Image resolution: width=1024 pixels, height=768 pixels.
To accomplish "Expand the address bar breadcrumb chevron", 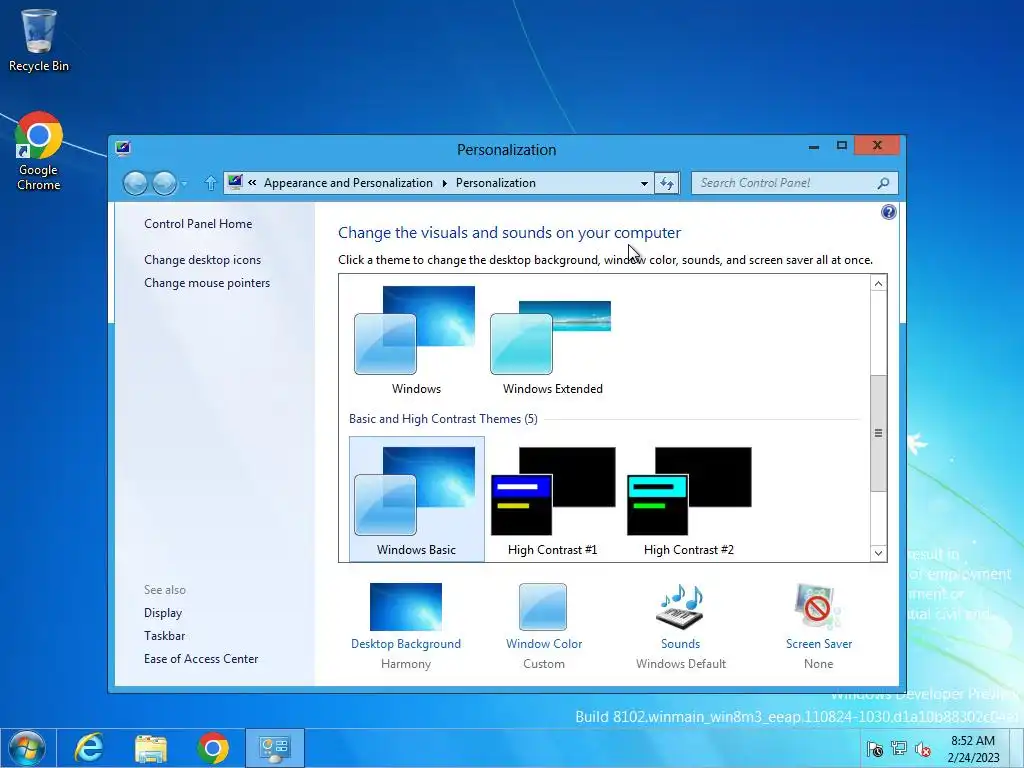I will (252, 183).
